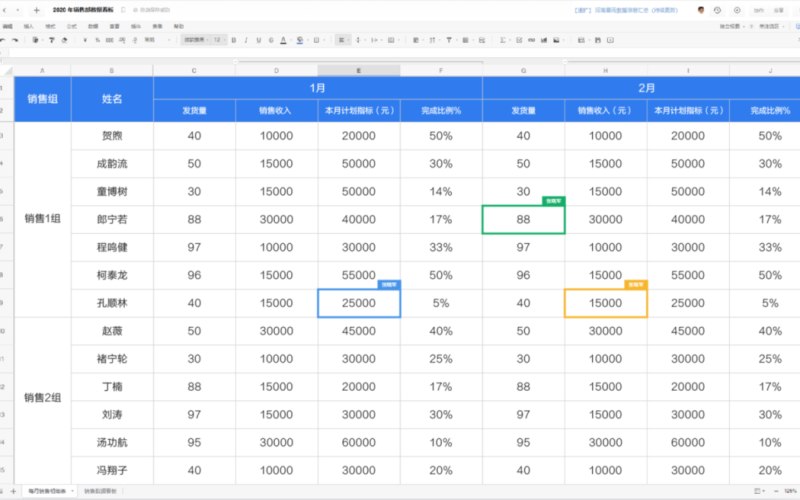Open the font family dropdown
Image resolution: width=800 pixels, height=500 pixels.
click(x=196, y=40)
